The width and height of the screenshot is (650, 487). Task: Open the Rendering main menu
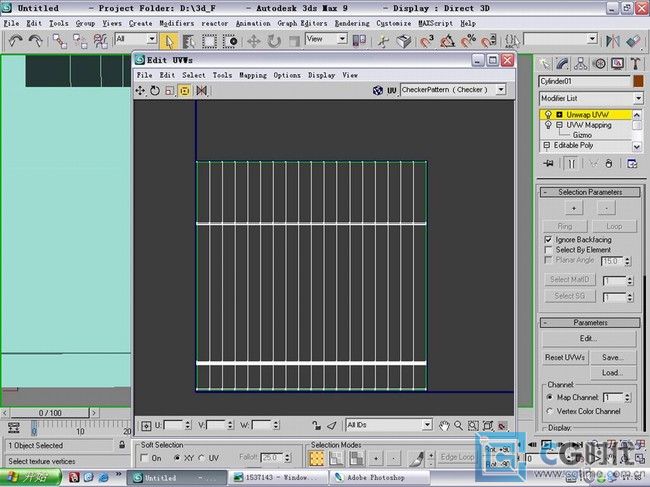(352, 23)
